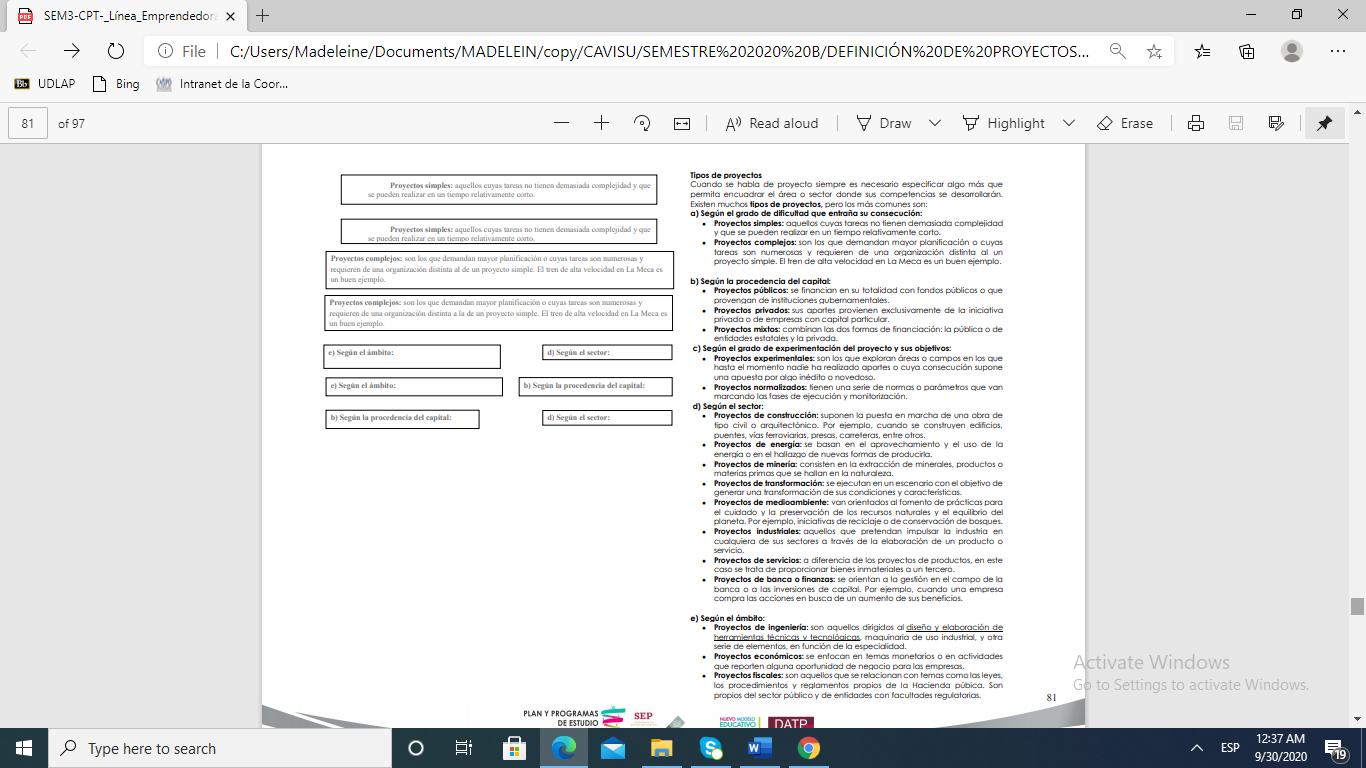
Task: Click the "Proyectos experimentales:" bullet text
Action: click(764, 358)
